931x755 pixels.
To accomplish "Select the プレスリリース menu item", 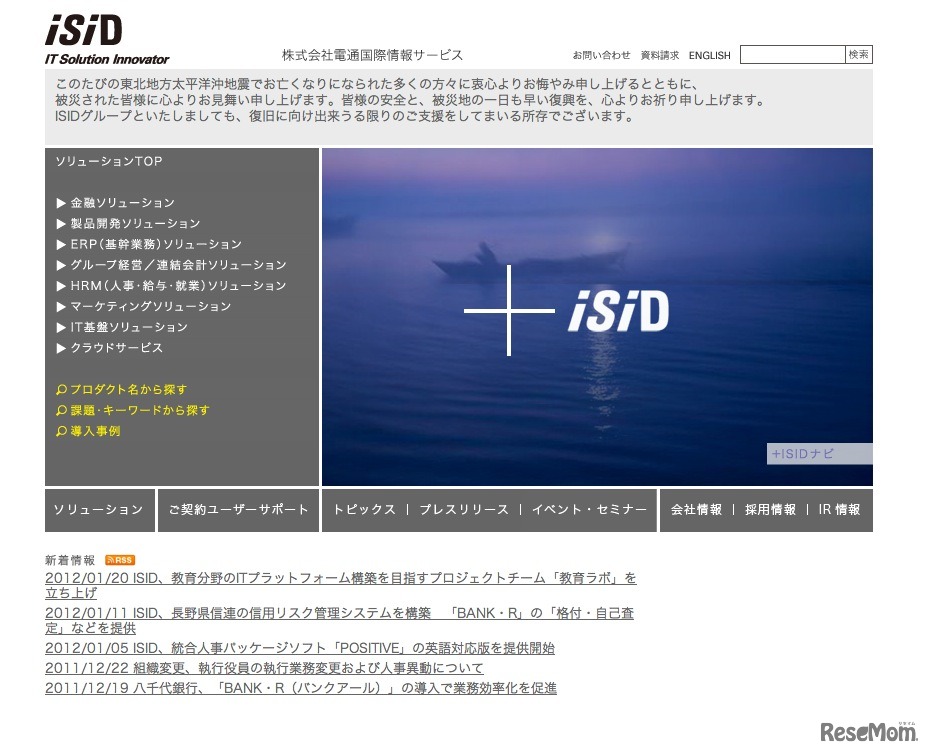I will click(x=464, y=510).
